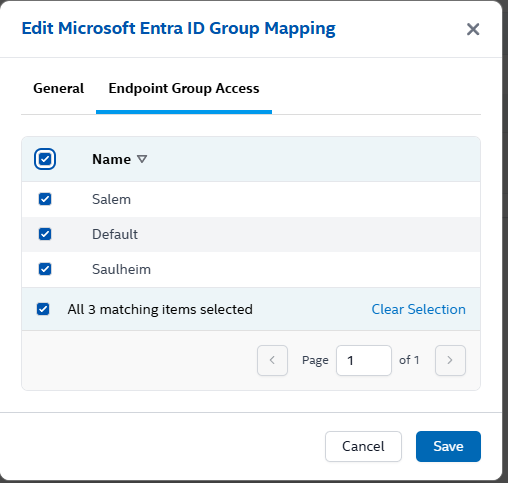Click 'All 3 matching items selected' text
This screenshot has height=483, width=508.
point(160,309)
